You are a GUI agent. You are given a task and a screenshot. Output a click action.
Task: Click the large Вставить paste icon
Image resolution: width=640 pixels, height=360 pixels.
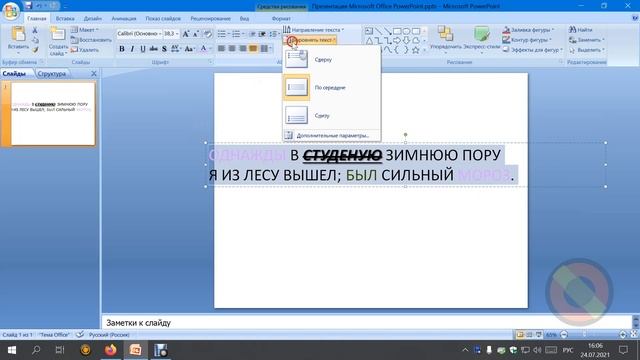18,34
